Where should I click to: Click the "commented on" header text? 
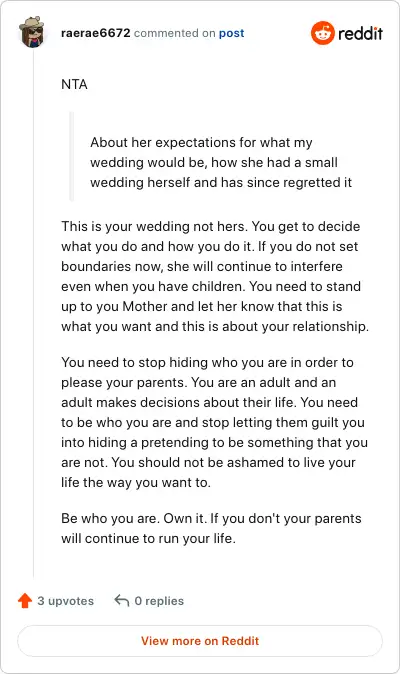click(174, 33)
